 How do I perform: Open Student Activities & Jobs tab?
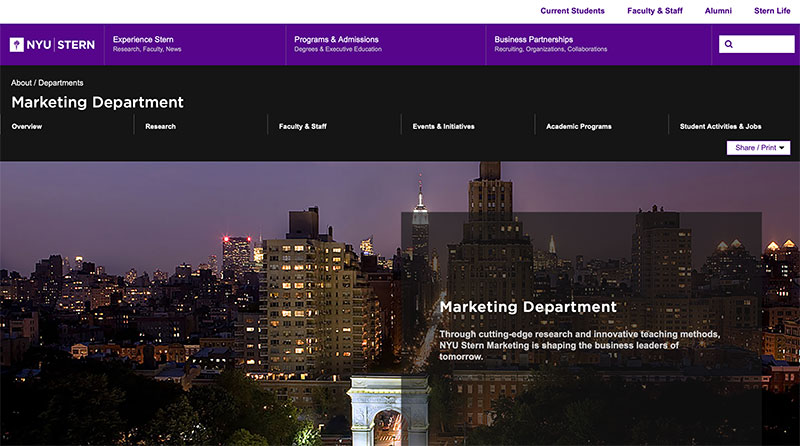click(720, 126)
